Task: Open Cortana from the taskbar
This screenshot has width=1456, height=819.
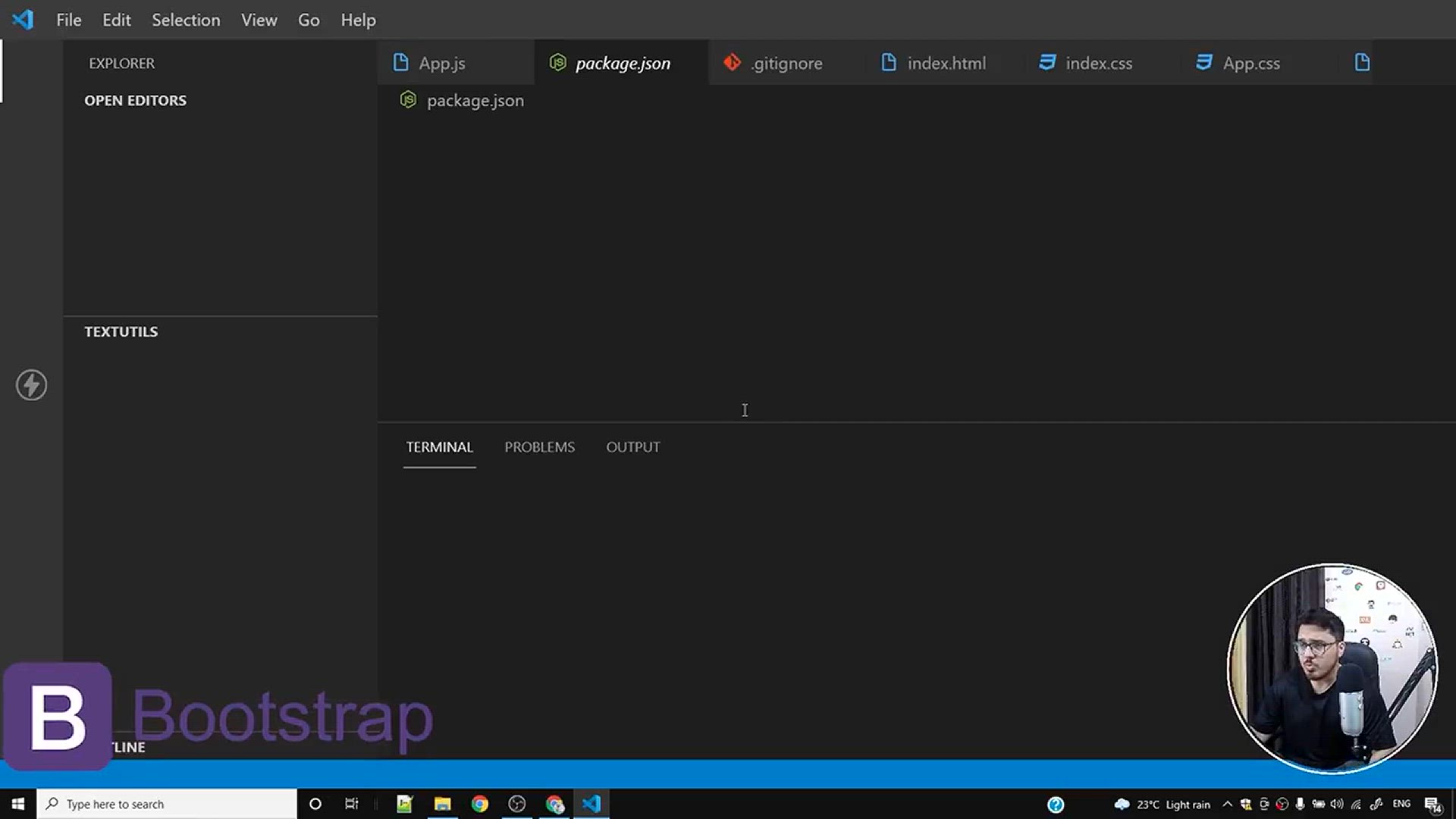Action: [315, 804]
